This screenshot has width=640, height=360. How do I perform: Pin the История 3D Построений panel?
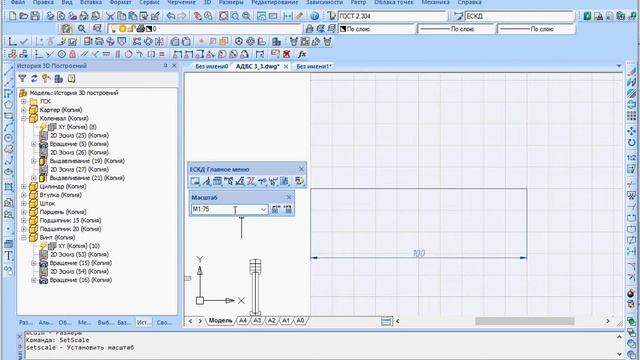166,66
